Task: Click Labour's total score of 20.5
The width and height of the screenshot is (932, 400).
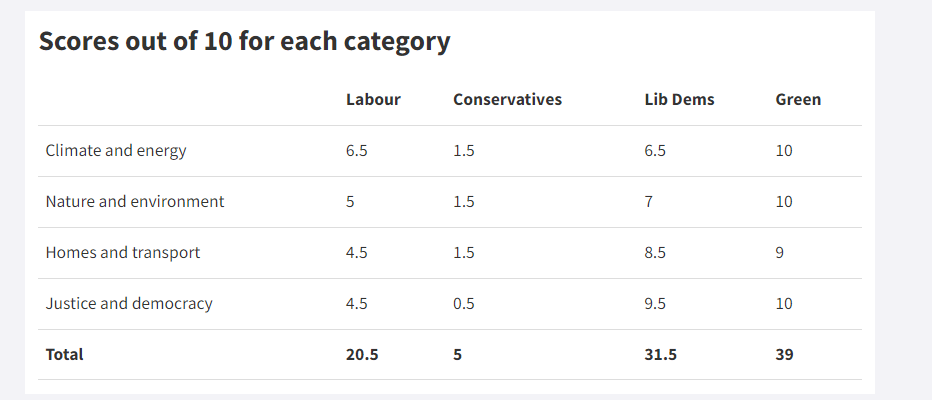Action: 362,355
